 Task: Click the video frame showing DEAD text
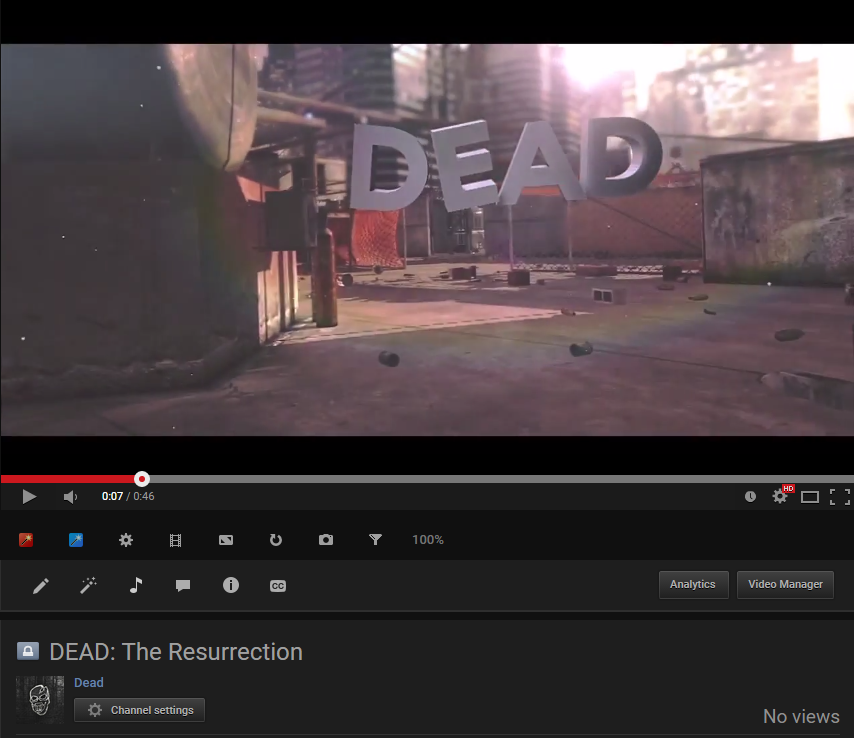click(427, 240)
